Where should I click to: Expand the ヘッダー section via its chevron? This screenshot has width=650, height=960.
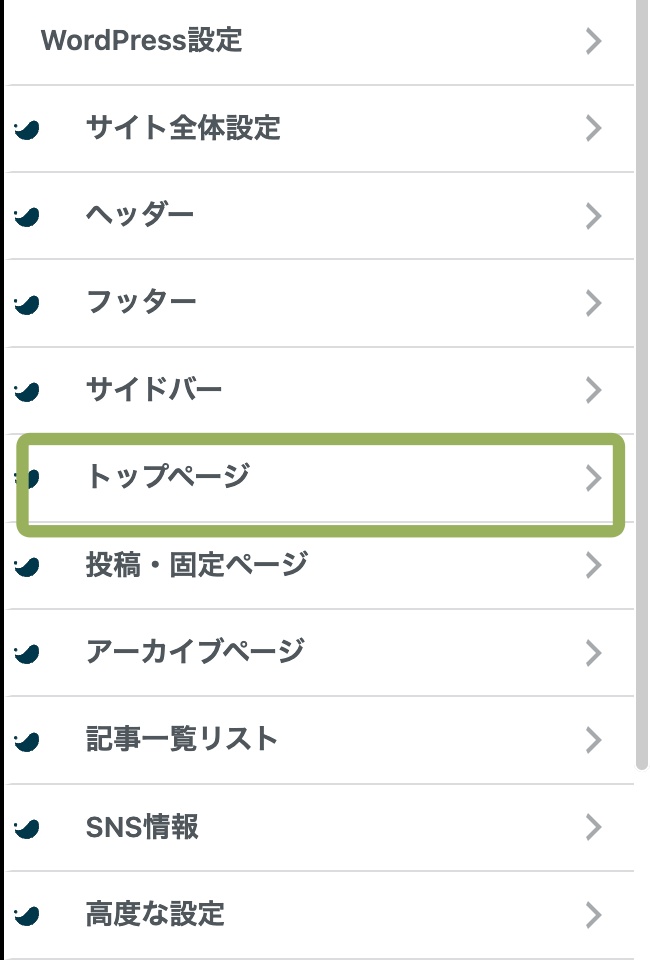coord(594,216)
